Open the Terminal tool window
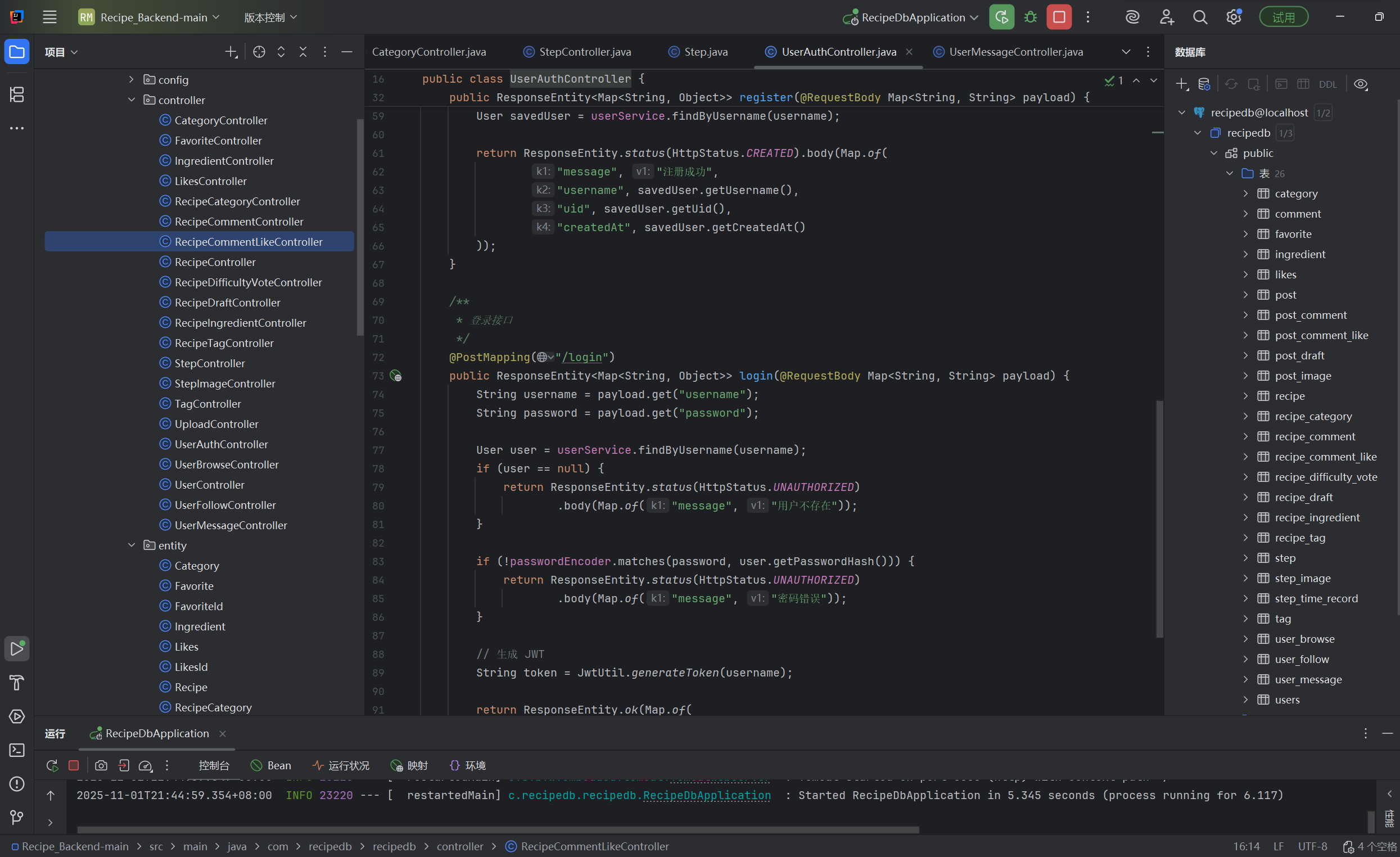This screenshot has width=1400, height=857. click(x=17, y=750)
